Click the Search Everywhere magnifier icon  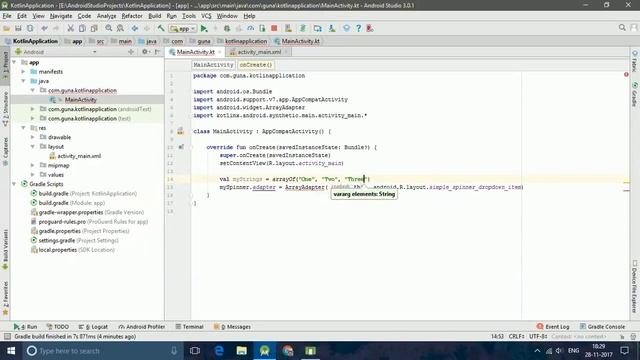(x=622, y=27)
